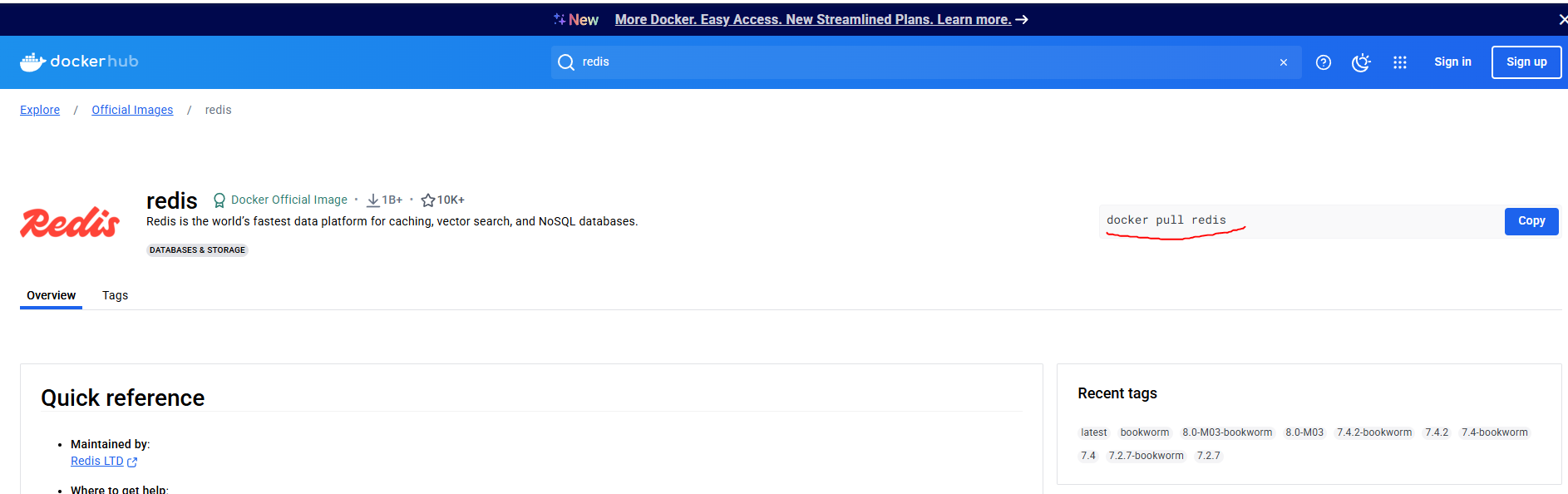The image size is (1568, 494).
Task: Click the 1B+ downloads icon
Action: (x=373, y=200)
